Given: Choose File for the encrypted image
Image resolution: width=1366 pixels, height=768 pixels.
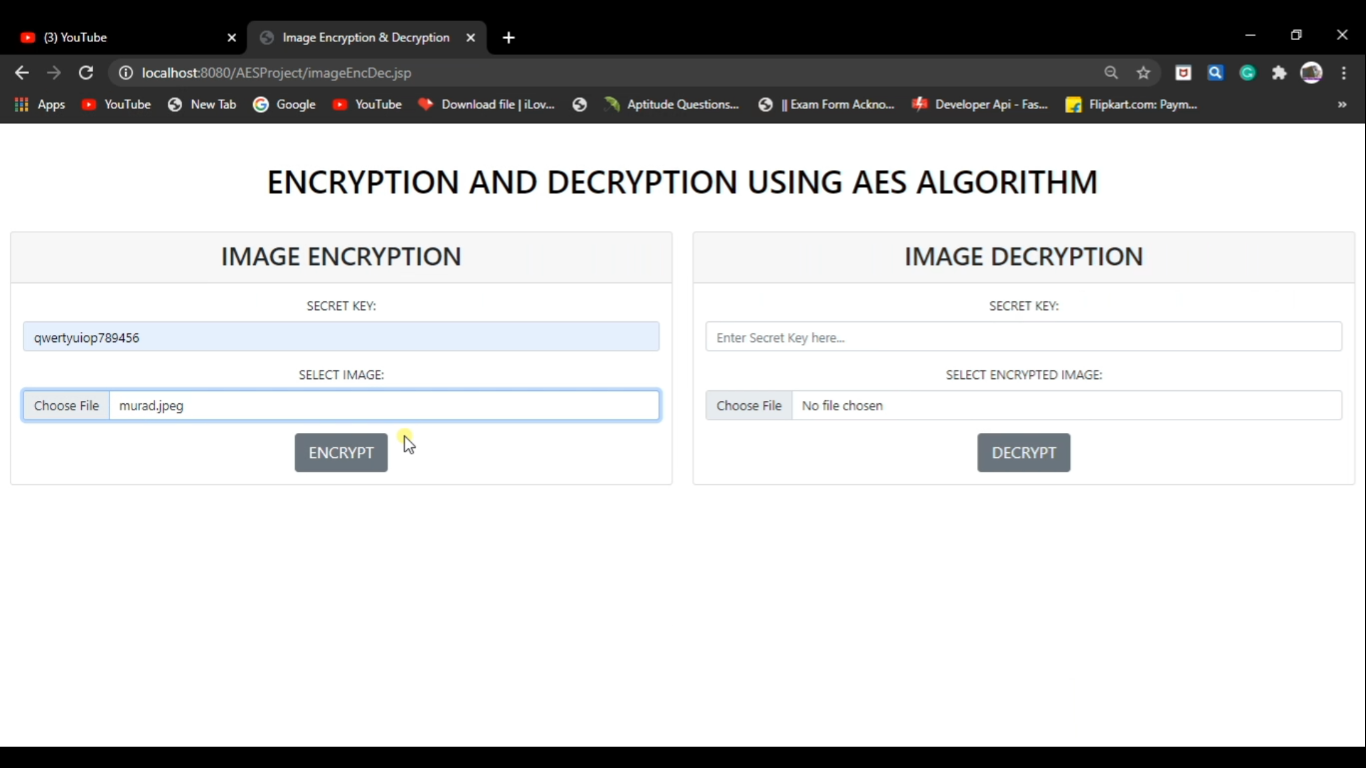Looking at the screenshot, I should (747, 405).
